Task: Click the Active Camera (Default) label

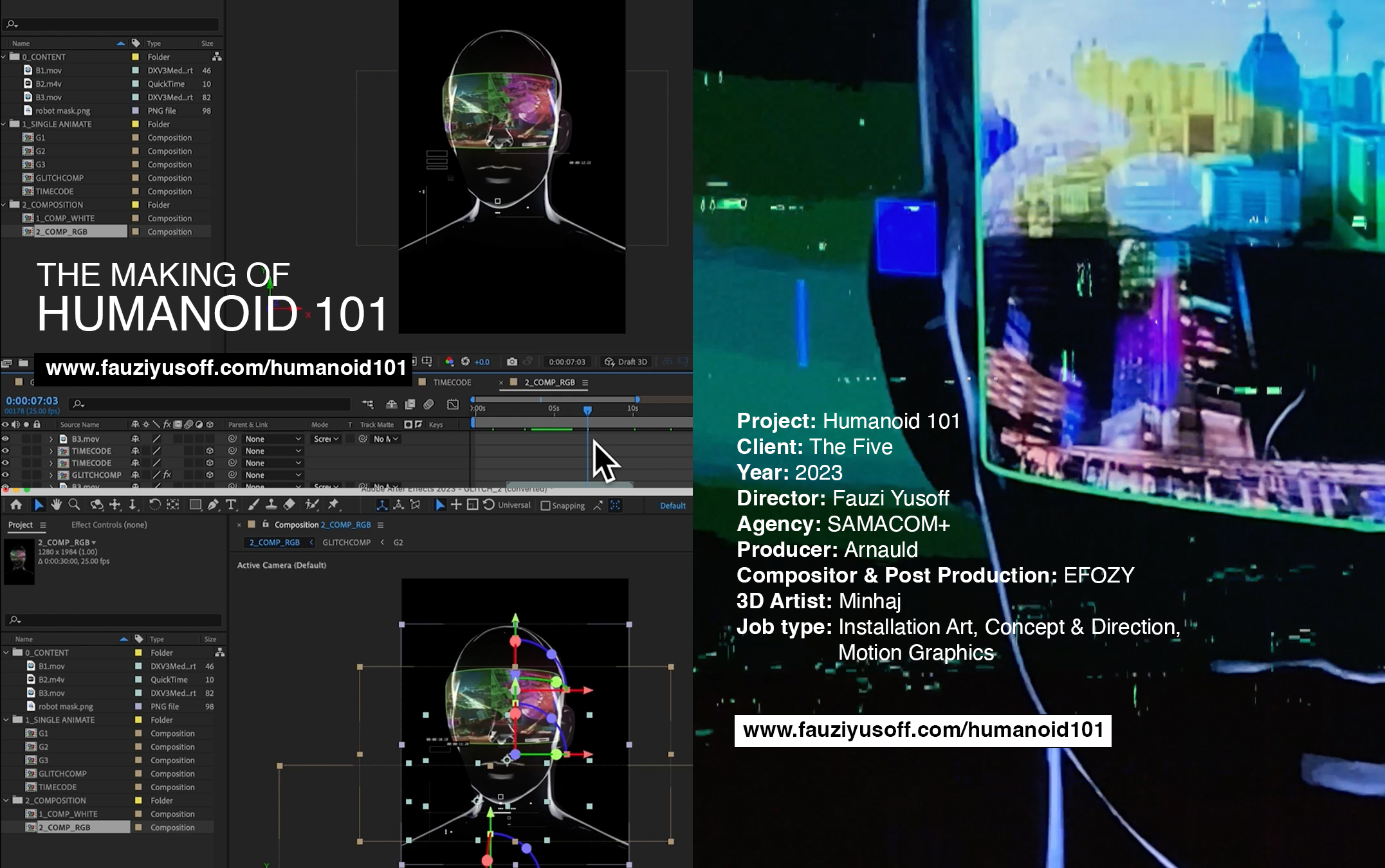Action: coord(282,565)
